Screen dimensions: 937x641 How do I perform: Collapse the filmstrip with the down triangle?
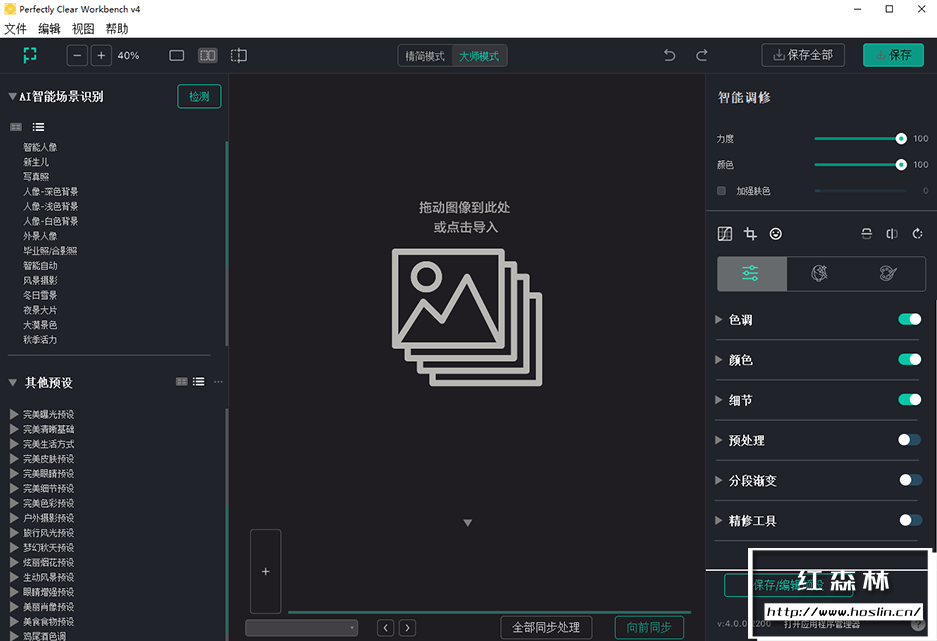(468, 523)
